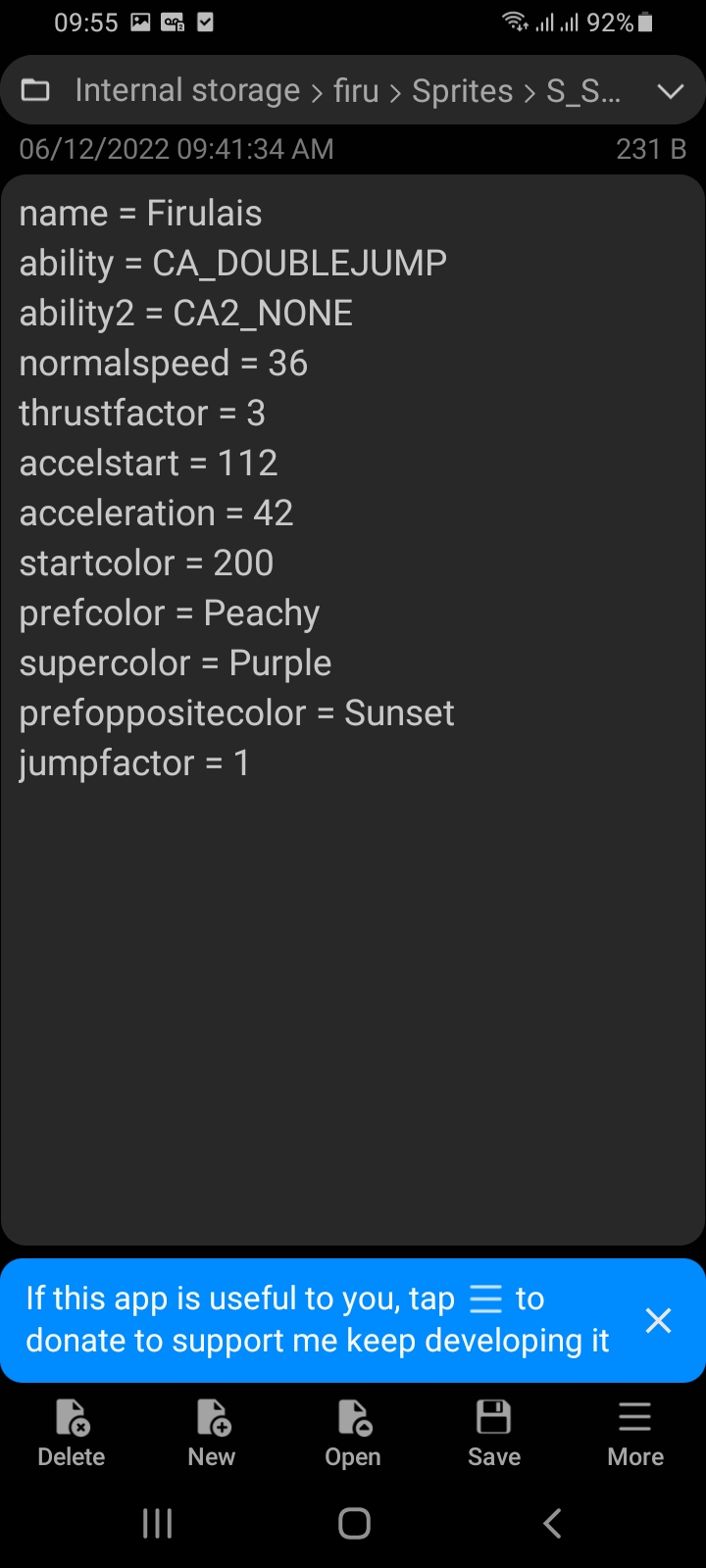The height and width of the screenshot is (1568, 706).
Task: Tap the truncated S_S... path segment
Action: [x=583, y=91]
